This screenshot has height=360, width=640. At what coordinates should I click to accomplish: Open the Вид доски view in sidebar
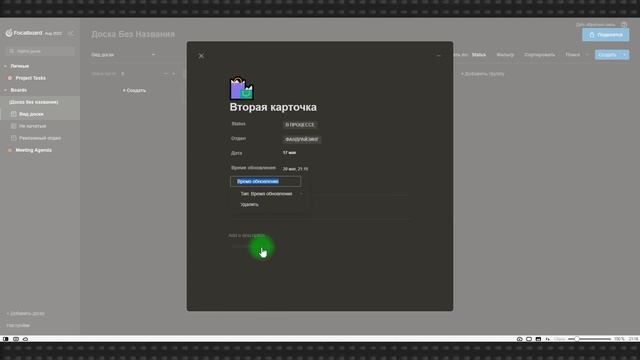coord(31,114)
